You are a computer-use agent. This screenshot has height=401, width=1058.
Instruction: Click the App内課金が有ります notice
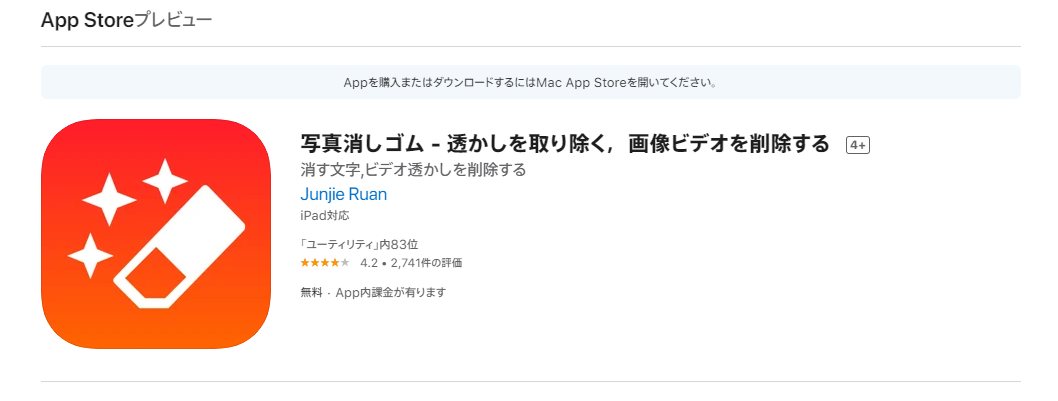click(x=390, y=292)
